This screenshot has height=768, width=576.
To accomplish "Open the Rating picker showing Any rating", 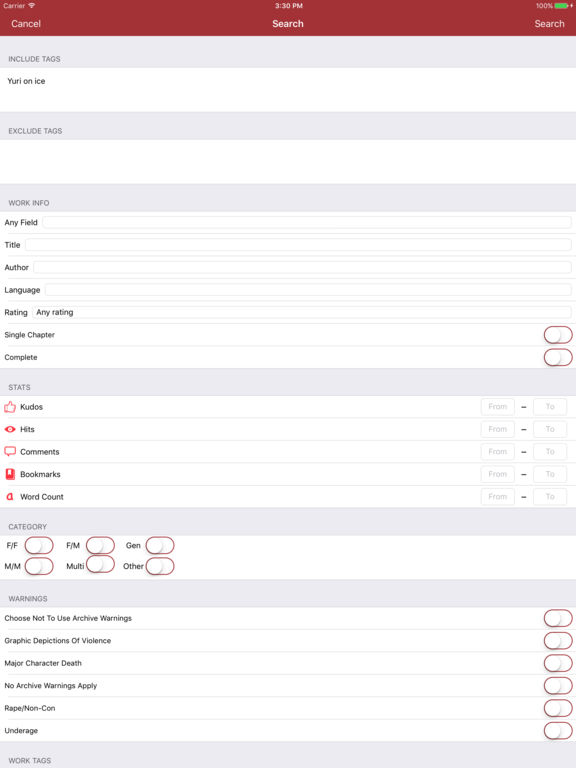I will [302, 312].
